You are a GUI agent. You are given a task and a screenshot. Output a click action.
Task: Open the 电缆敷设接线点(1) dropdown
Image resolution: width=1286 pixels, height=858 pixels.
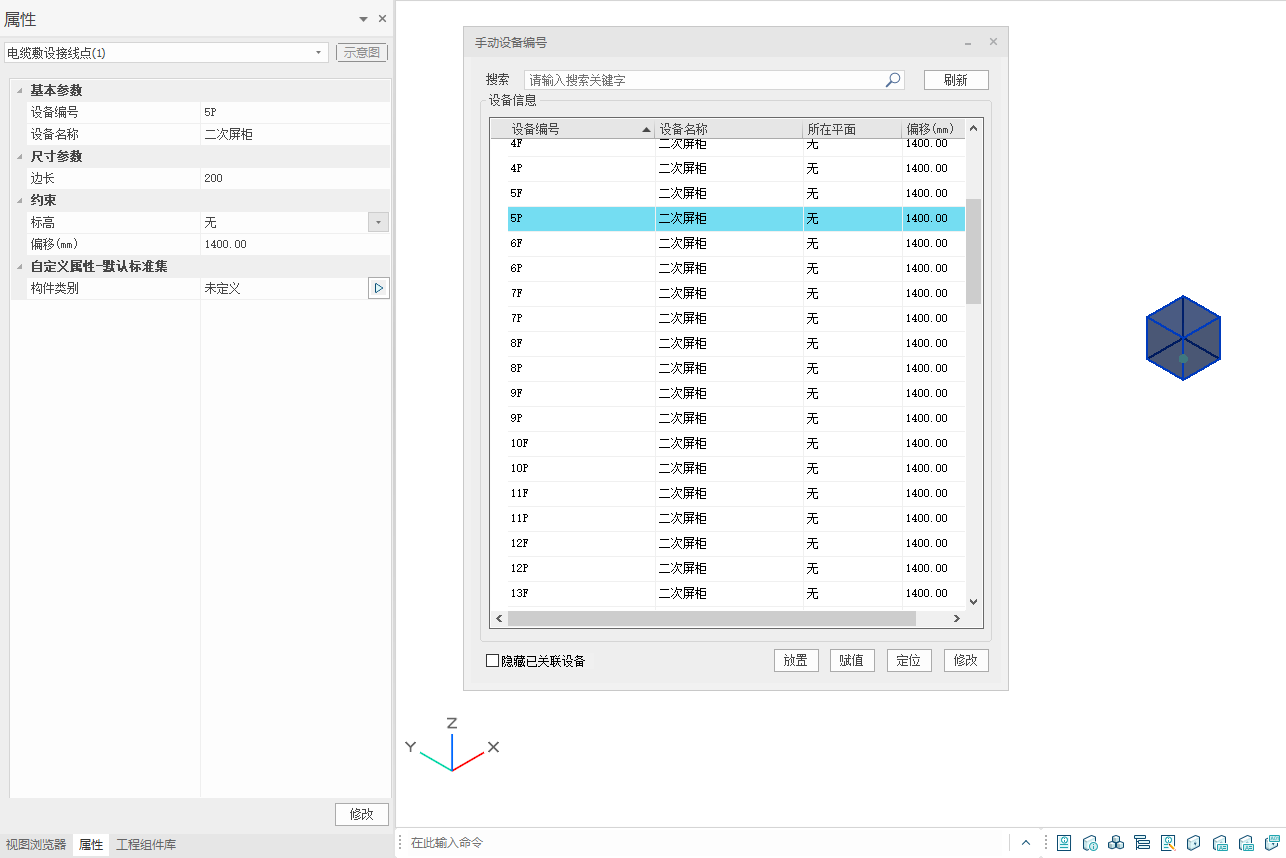[318, 53]
